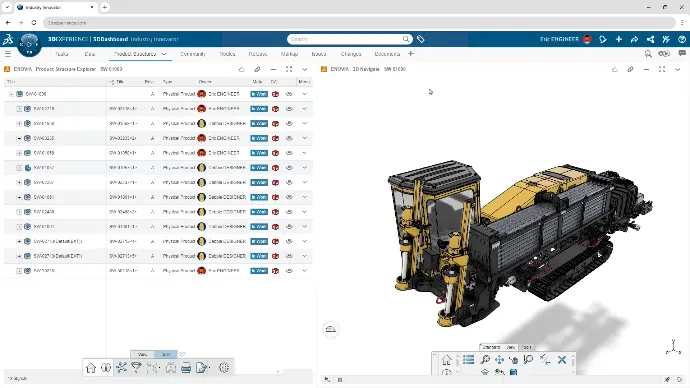Open the Product Structure tab dropdown arrow
The width and height of the screenshot is (690, 388).
164,54
